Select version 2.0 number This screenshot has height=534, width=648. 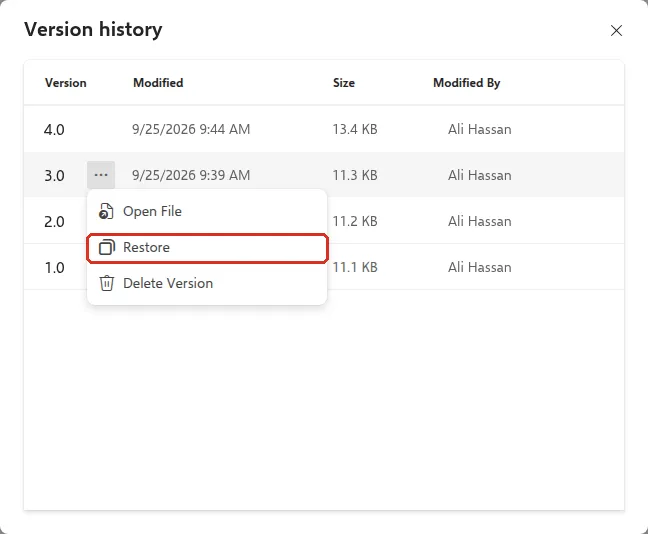pos(54,222)
